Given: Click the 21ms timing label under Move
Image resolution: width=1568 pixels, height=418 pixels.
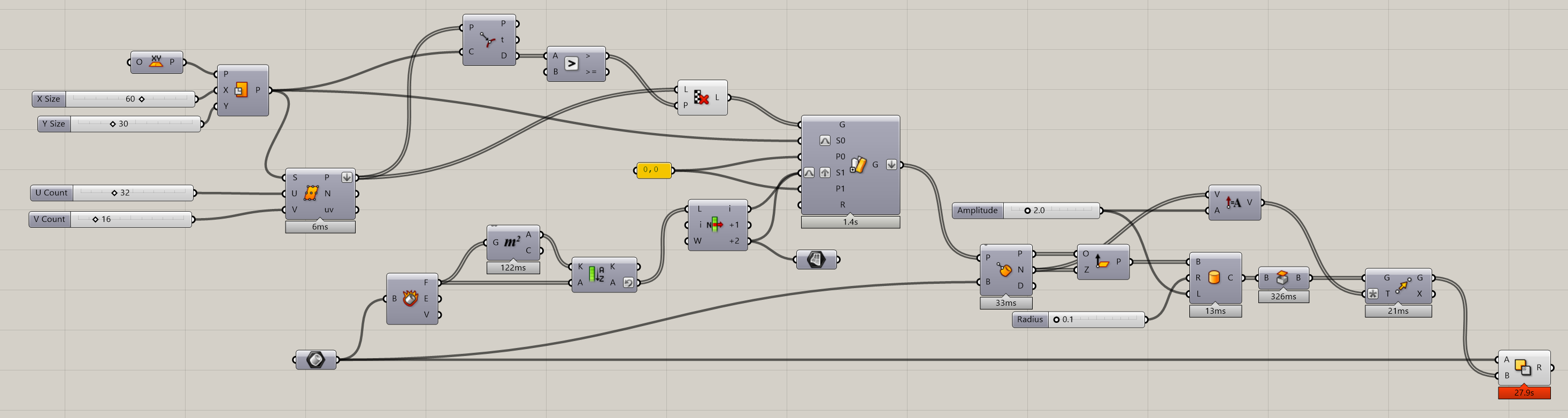Looking at the screenshot, I should click(x=1398, y=311).
